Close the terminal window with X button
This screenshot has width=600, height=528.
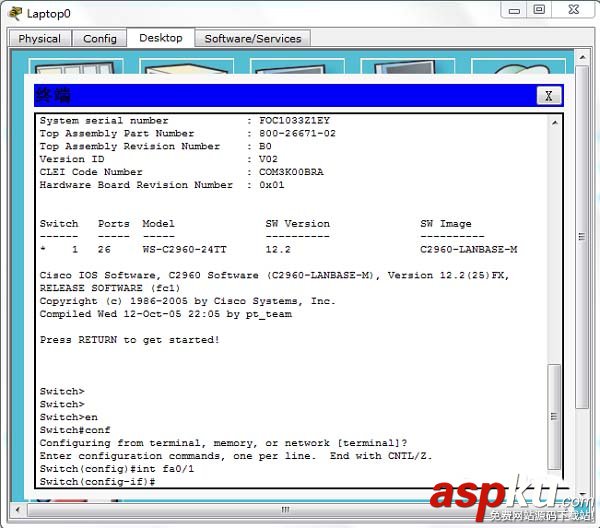tap(549, 96)
